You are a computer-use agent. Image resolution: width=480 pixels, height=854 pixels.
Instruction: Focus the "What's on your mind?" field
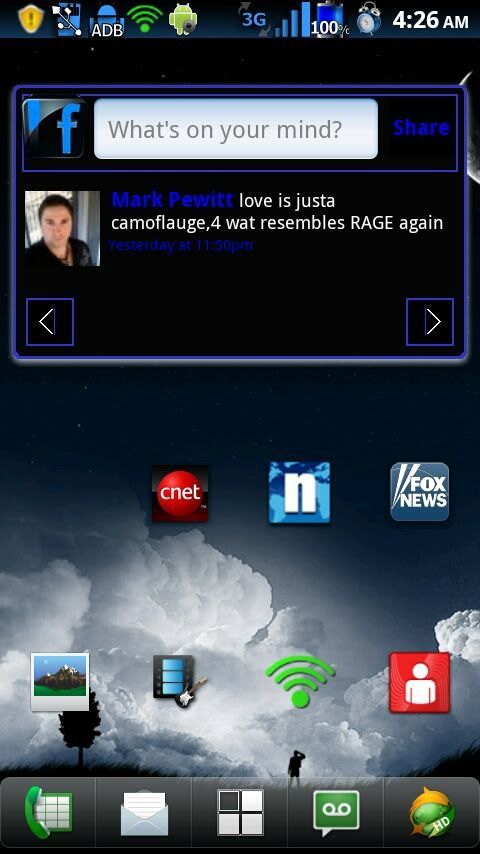click(x=235, y=129)
